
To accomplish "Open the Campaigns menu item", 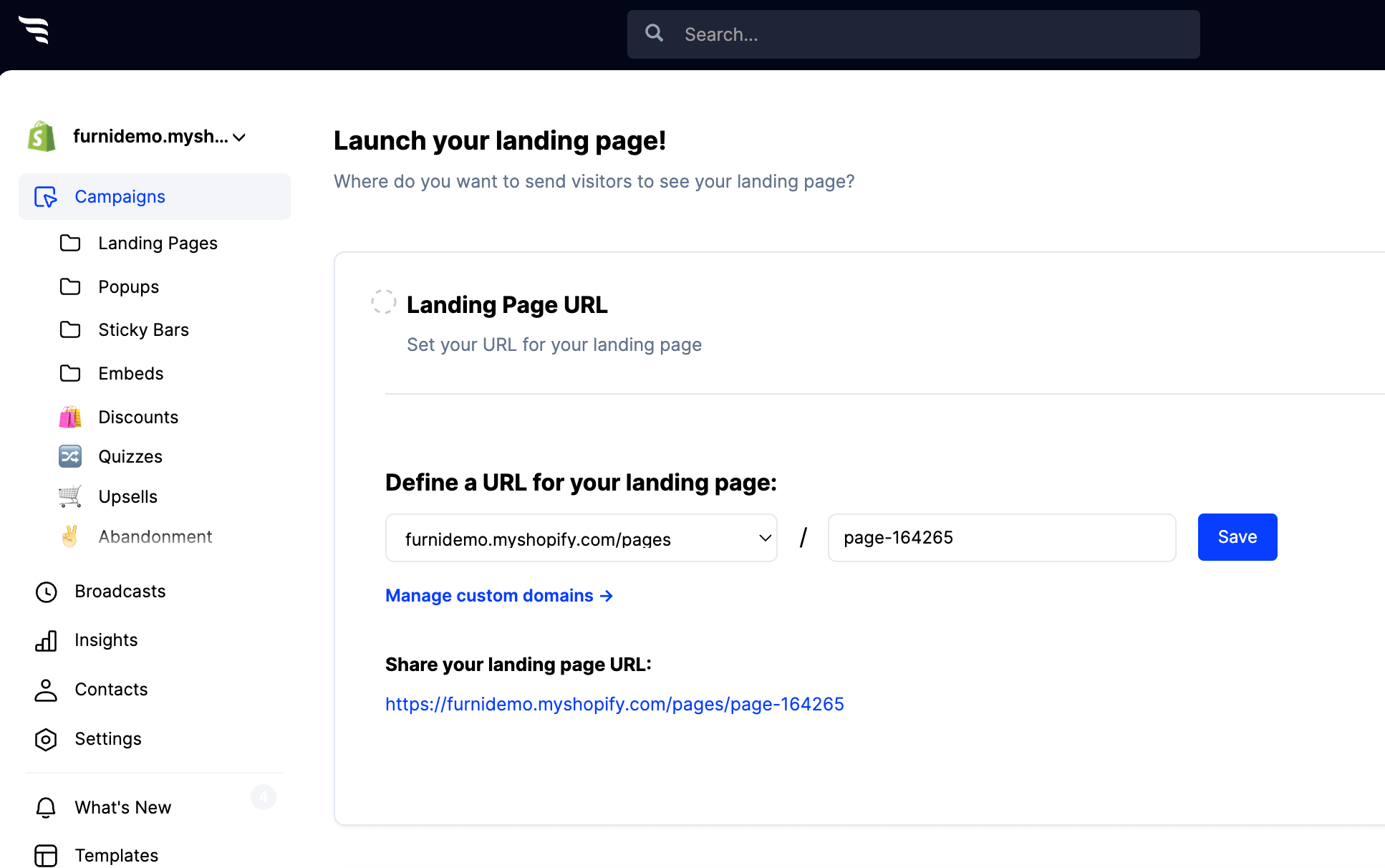I will [155, 196].
